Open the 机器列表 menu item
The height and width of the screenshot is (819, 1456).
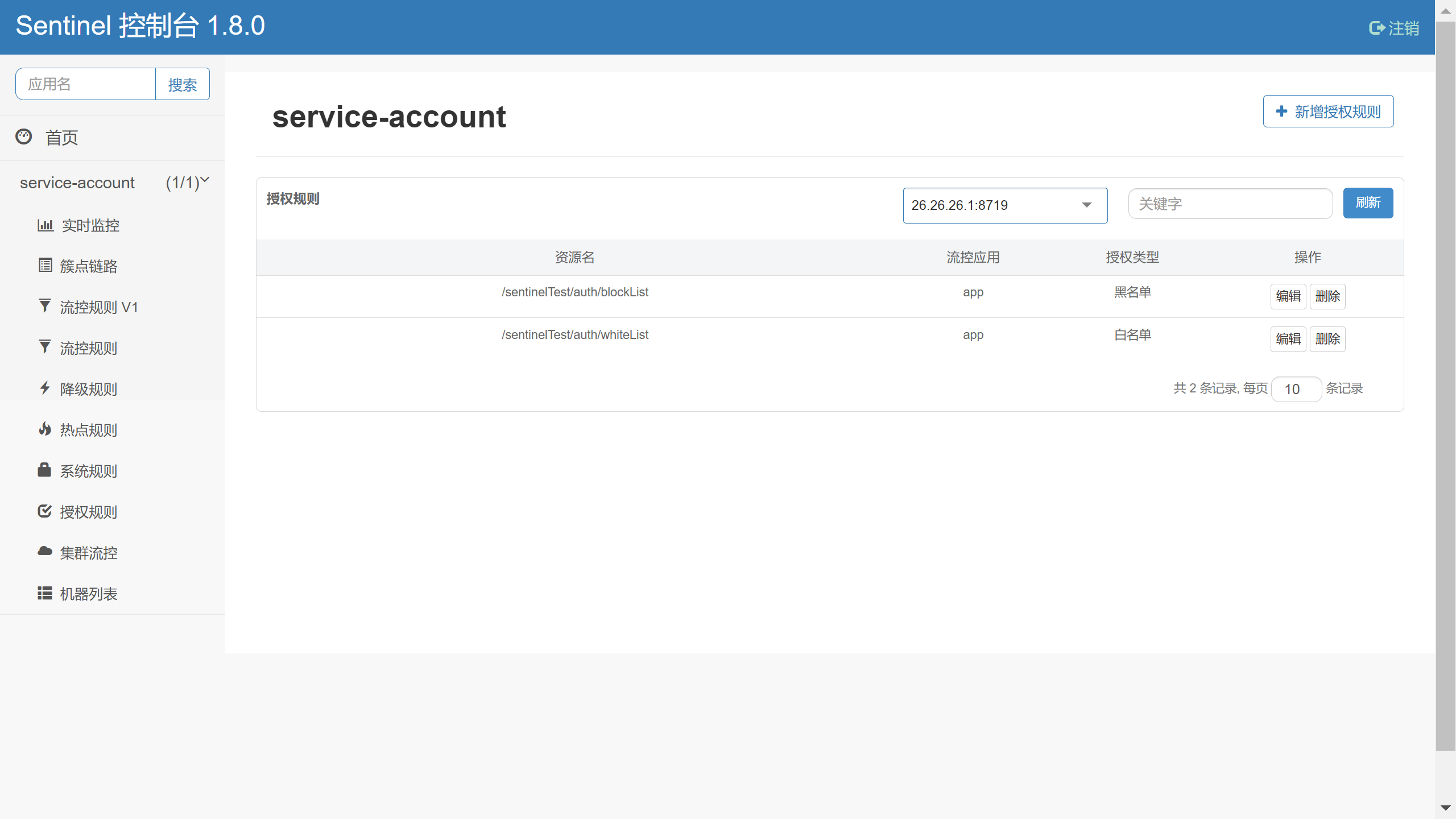pyautogui.click(x=89, y=594)
